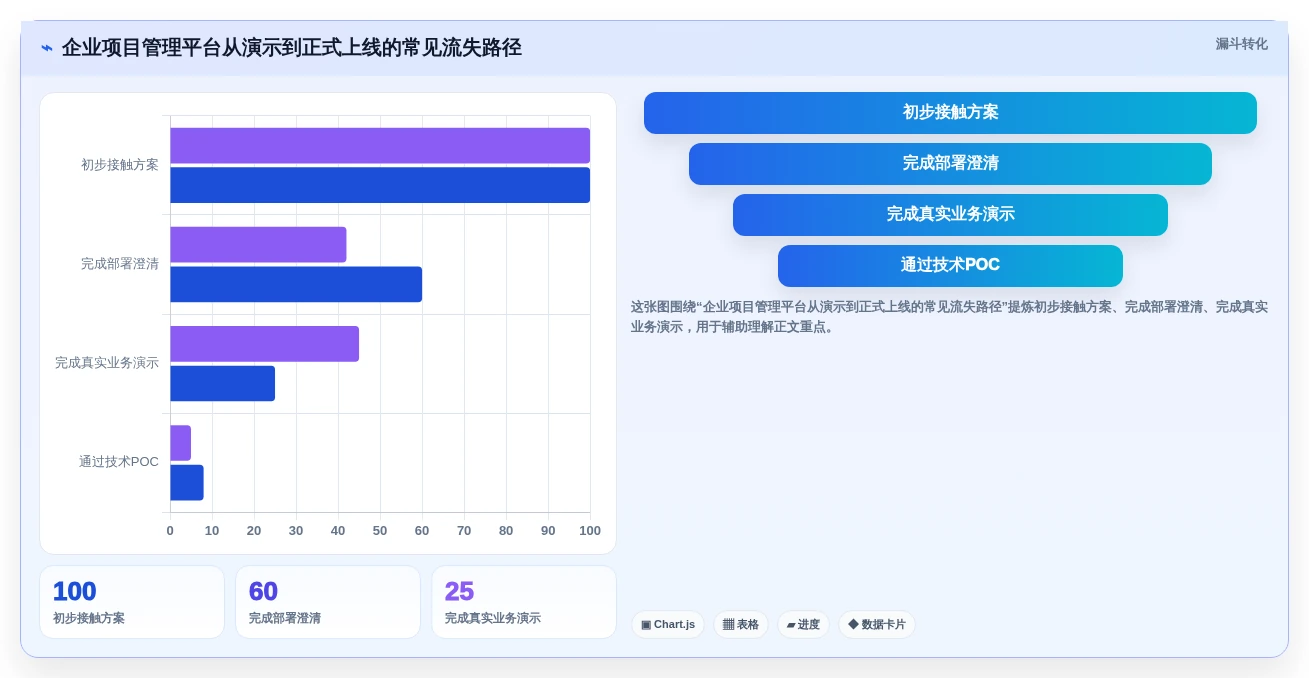Viewport: 1309px width, 678px height.
Task: Click the blue bar for 通过技术POC
Action: coord(187,483)
